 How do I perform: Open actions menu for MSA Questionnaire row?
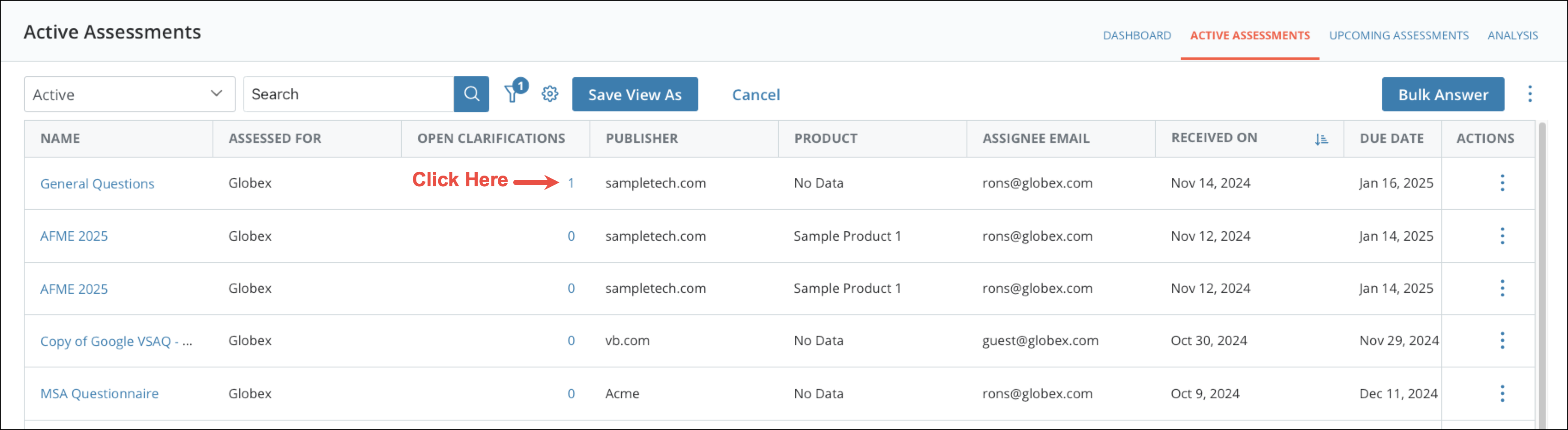[x=1502, y=394]
